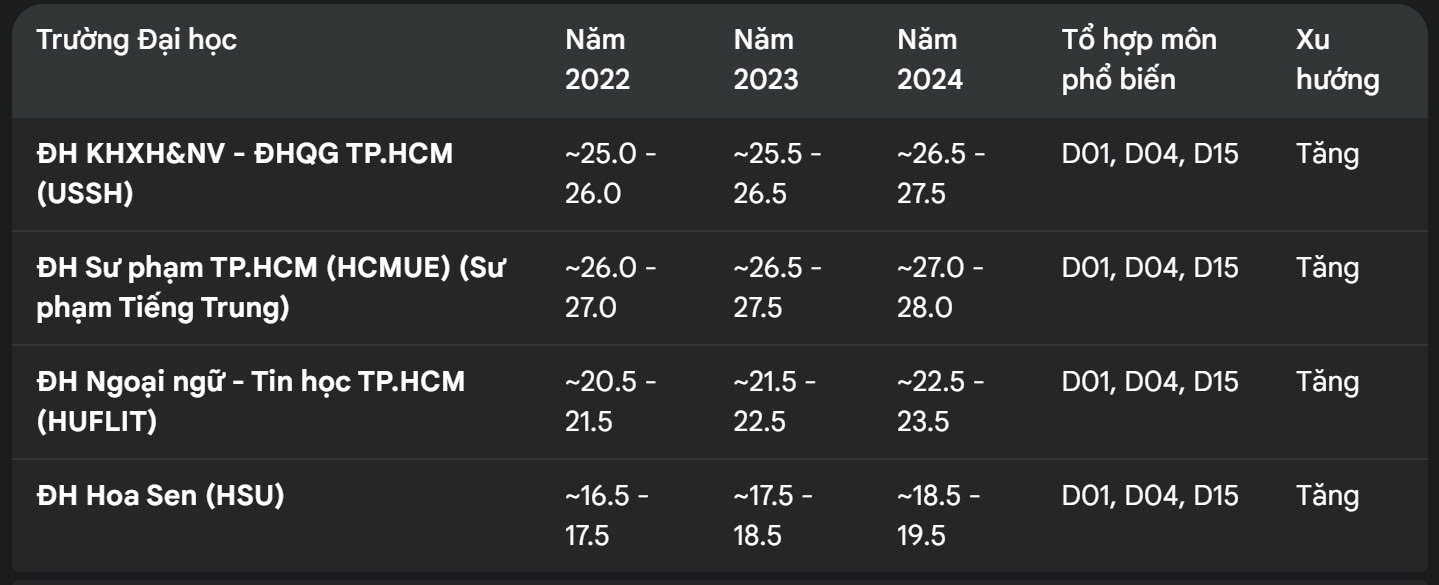The height and width of the screenshot is (585, 1439).
Task: Select the "Năm 2022" column header
Action: pyautogui.click(x=598, y=60)
